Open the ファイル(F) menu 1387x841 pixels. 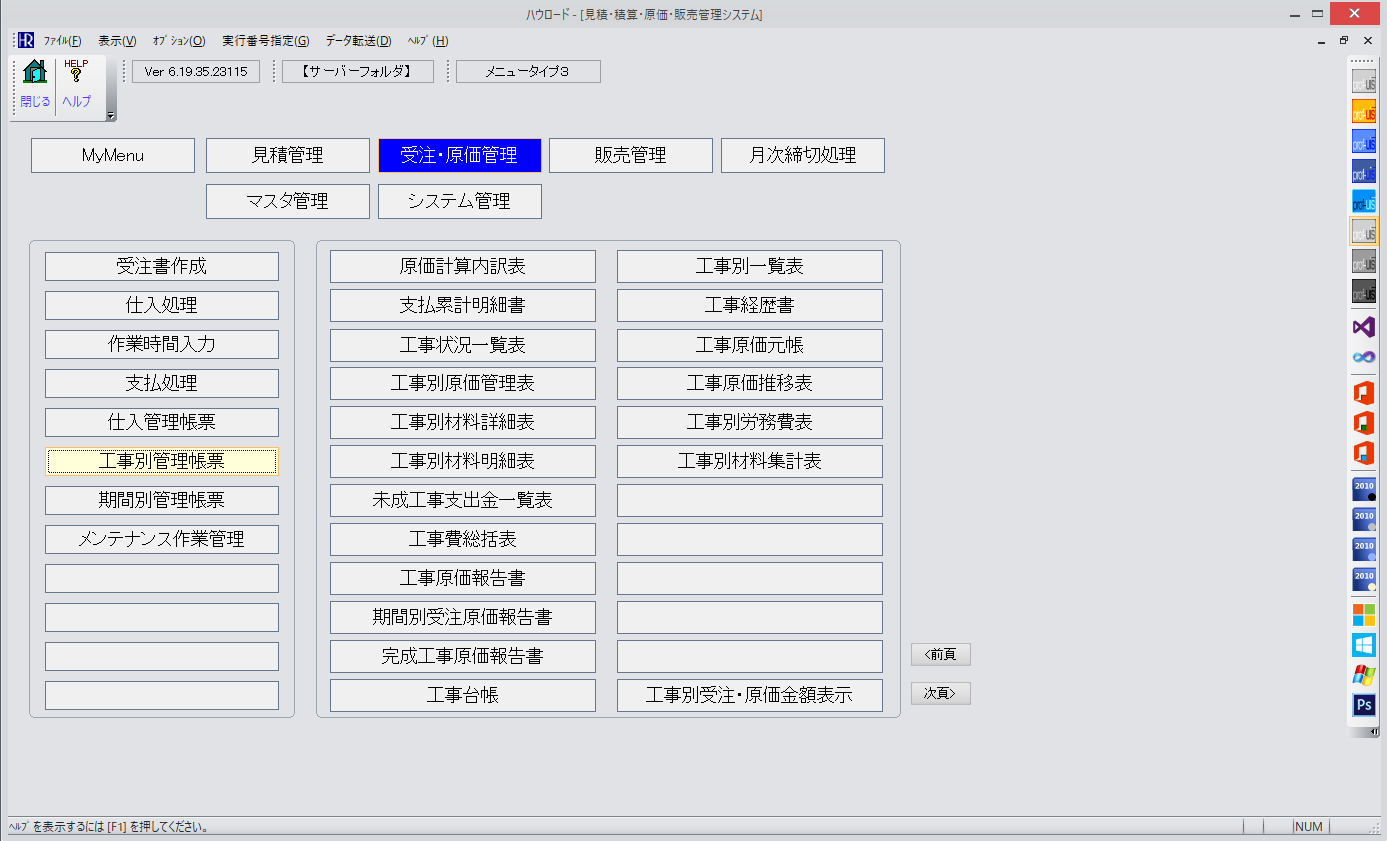62,41
